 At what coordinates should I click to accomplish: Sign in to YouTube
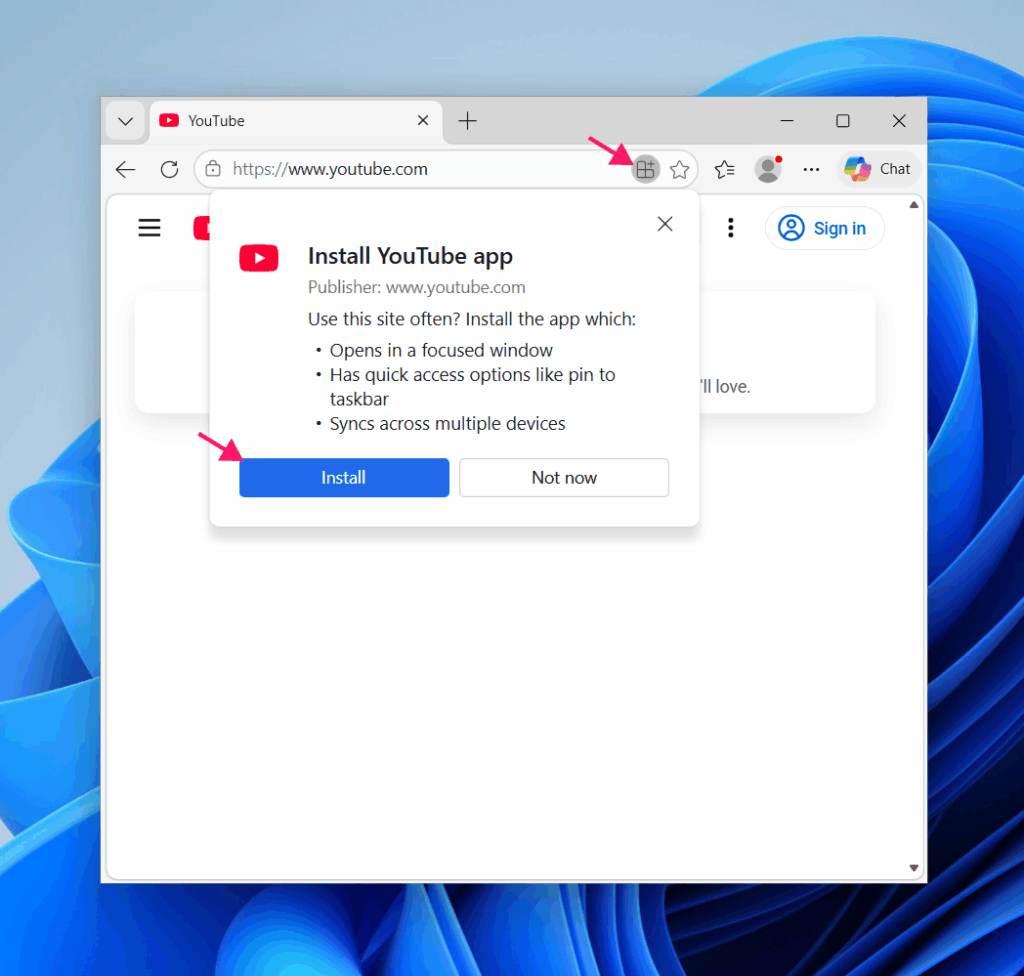(x=824, y=228)
